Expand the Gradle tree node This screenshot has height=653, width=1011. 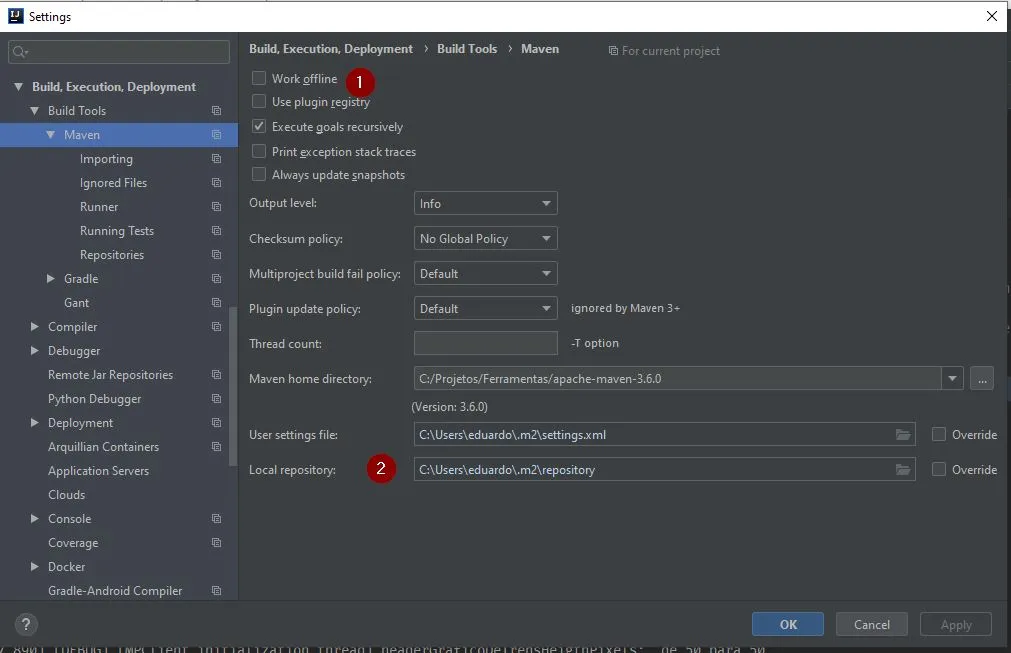click(x=51, y=278)
